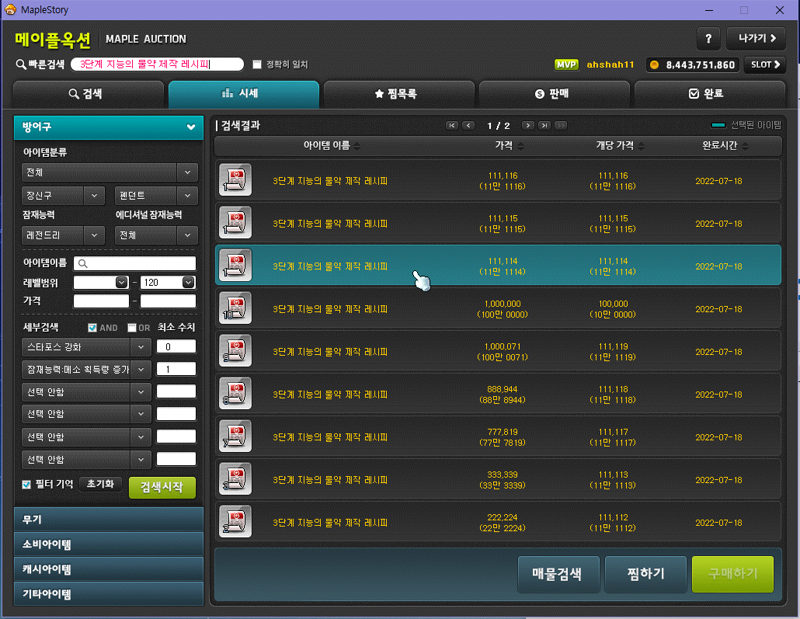
Task: Expand the 캐시아이템 category
Action: (x=109, y=570)
